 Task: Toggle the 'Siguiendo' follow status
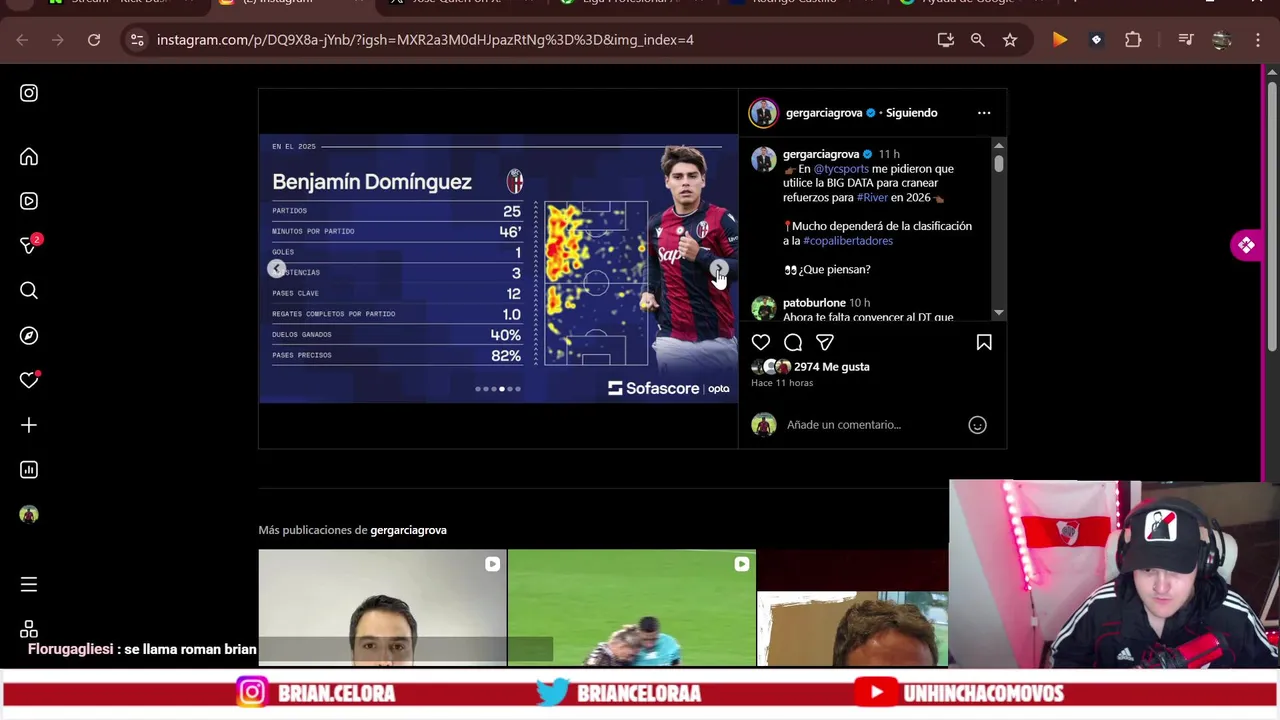pos(912,113)
